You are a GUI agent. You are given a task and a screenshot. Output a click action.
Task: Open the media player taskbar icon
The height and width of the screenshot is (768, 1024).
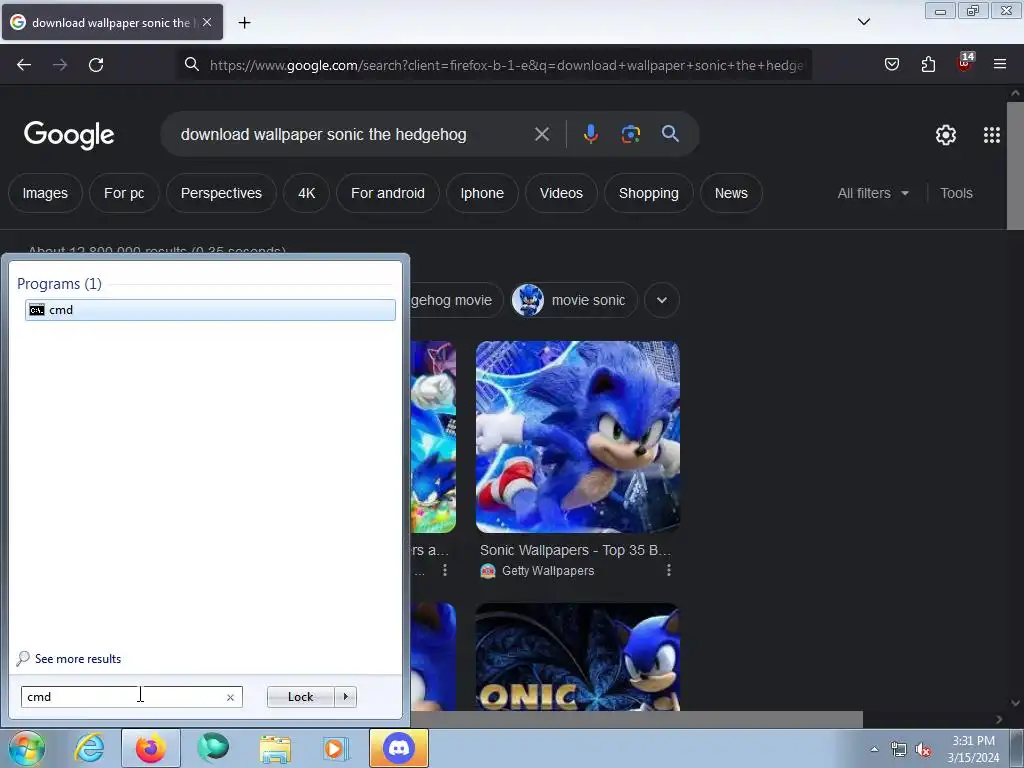tap(336, 748)
